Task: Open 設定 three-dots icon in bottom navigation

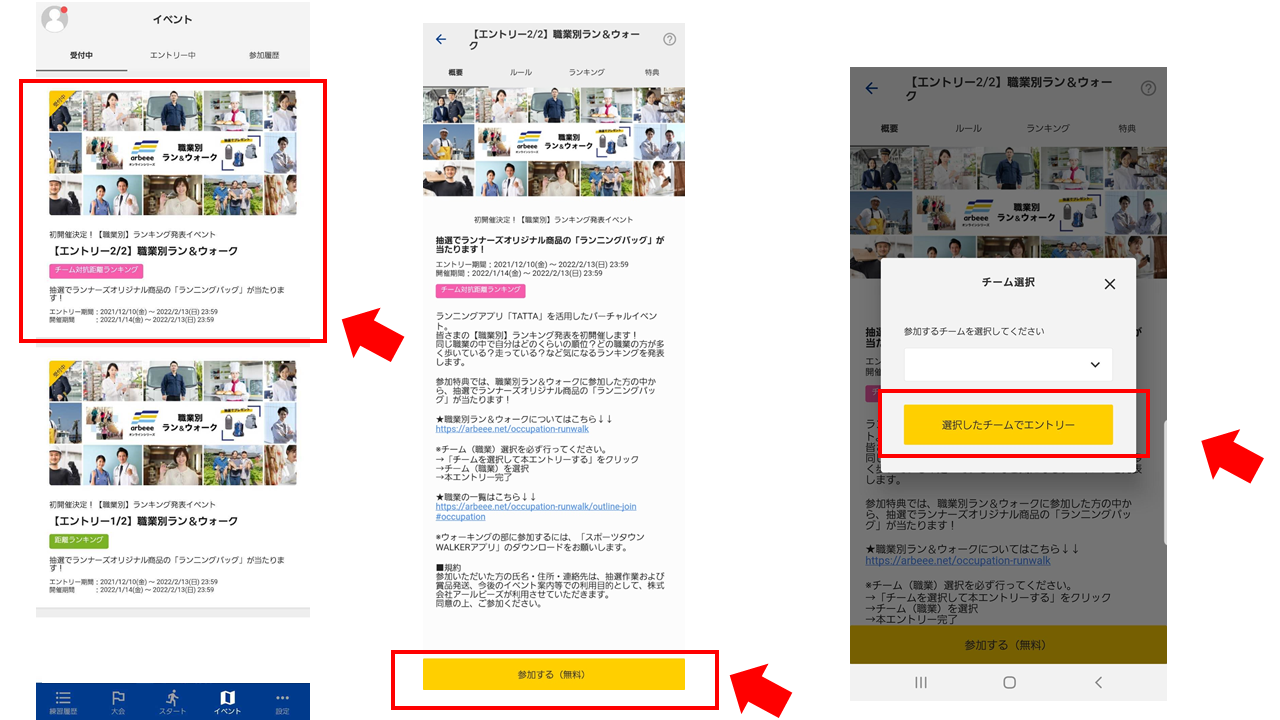Action: click(x=282, y=702)
